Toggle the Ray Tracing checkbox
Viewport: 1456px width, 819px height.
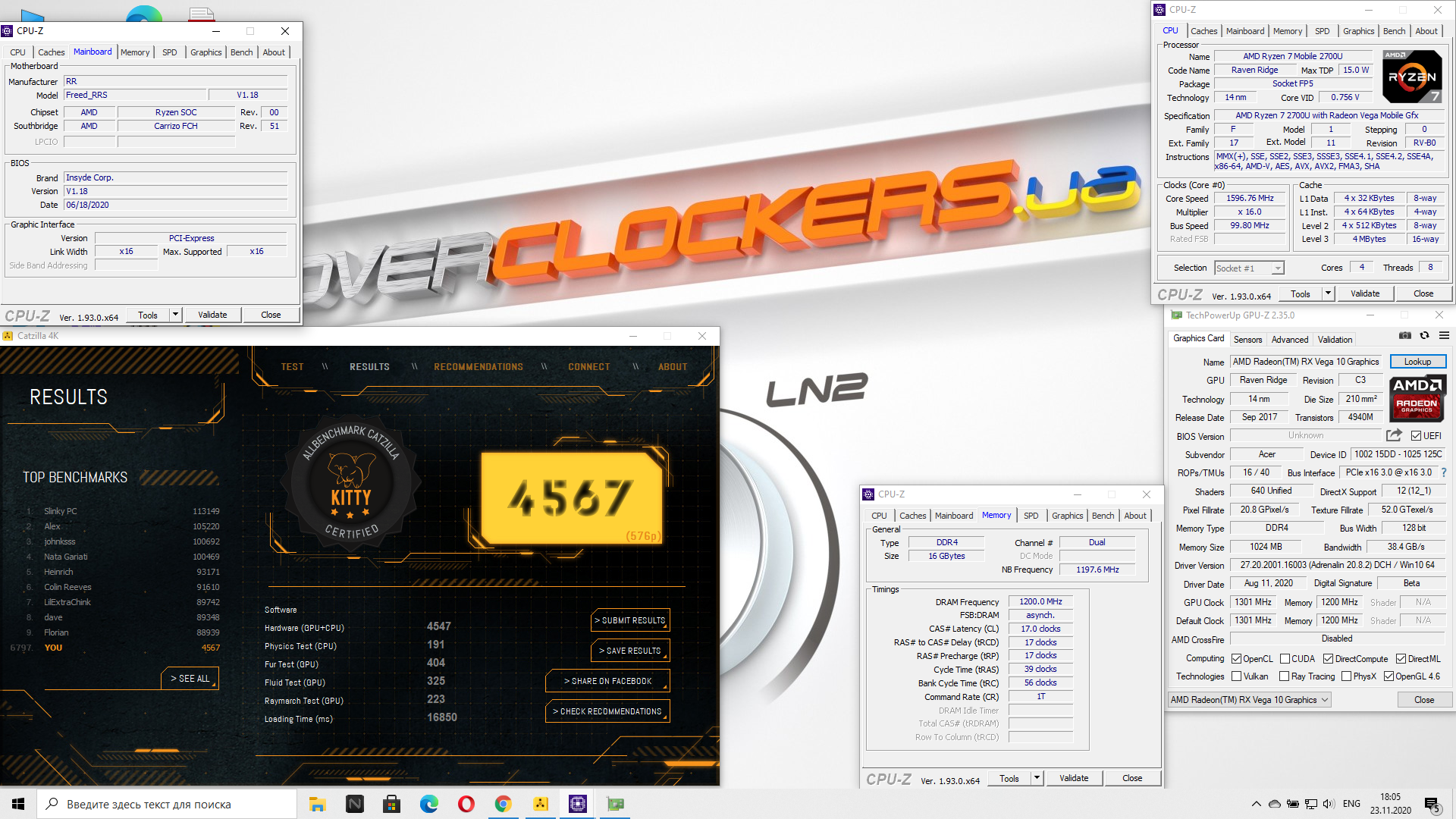coord(1285,676)
